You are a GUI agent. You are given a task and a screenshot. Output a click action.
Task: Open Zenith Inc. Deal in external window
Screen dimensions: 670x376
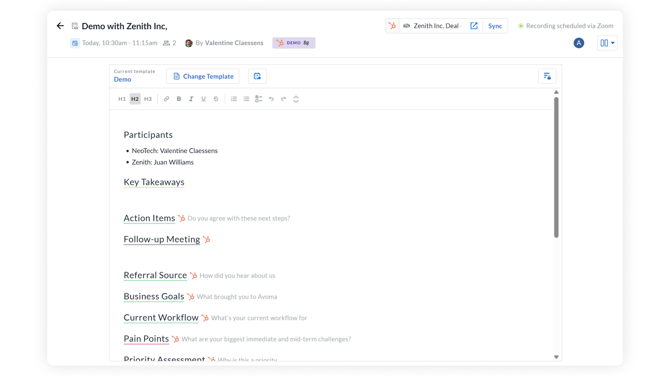click(474, 26)
